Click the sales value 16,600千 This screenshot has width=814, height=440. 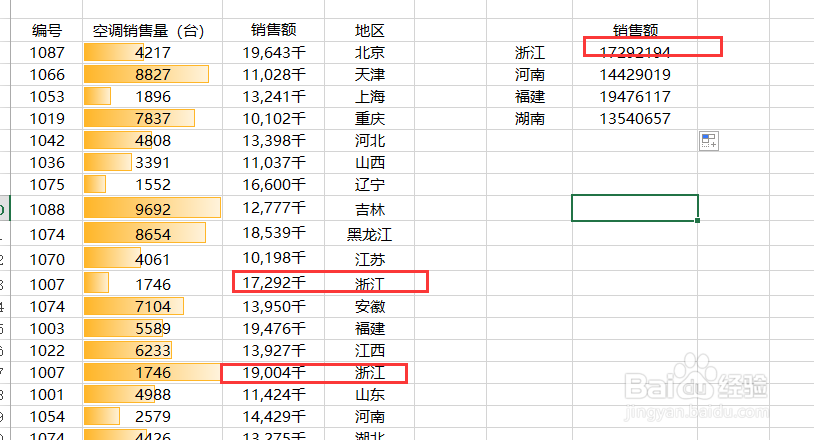coord(274,185)
